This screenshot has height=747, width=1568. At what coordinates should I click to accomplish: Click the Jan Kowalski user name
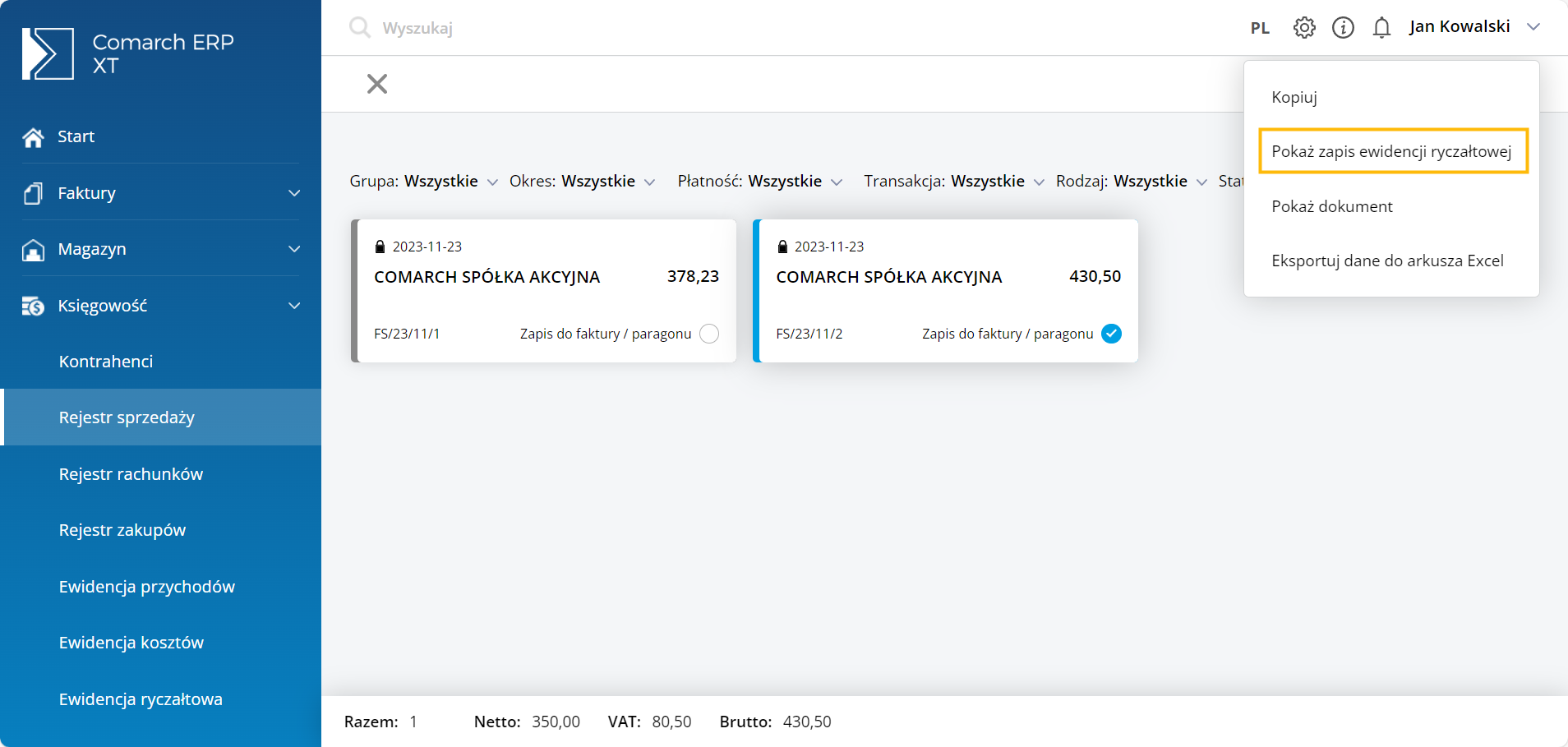(1460, 26)
